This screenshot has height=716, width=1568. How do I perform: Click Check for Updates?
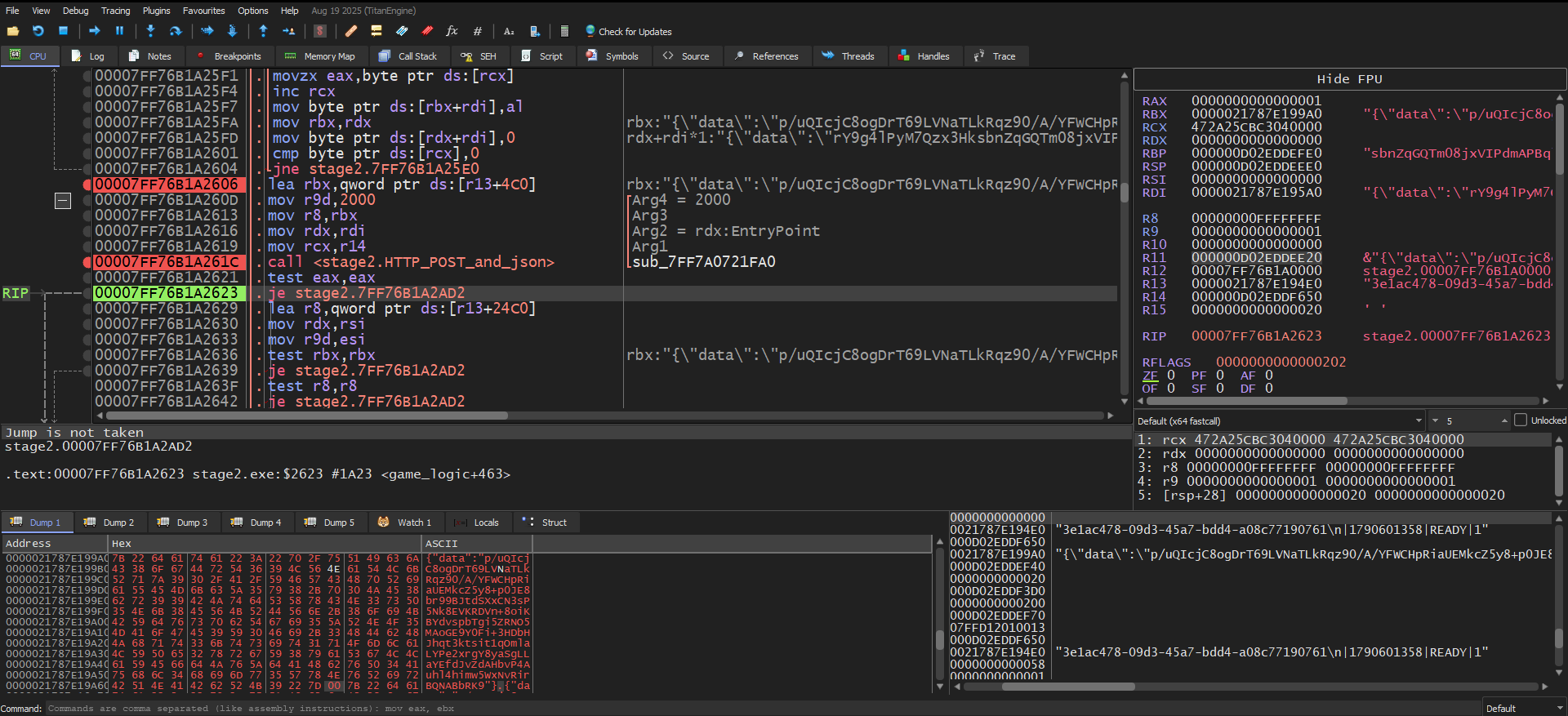[x=628, y=31]
